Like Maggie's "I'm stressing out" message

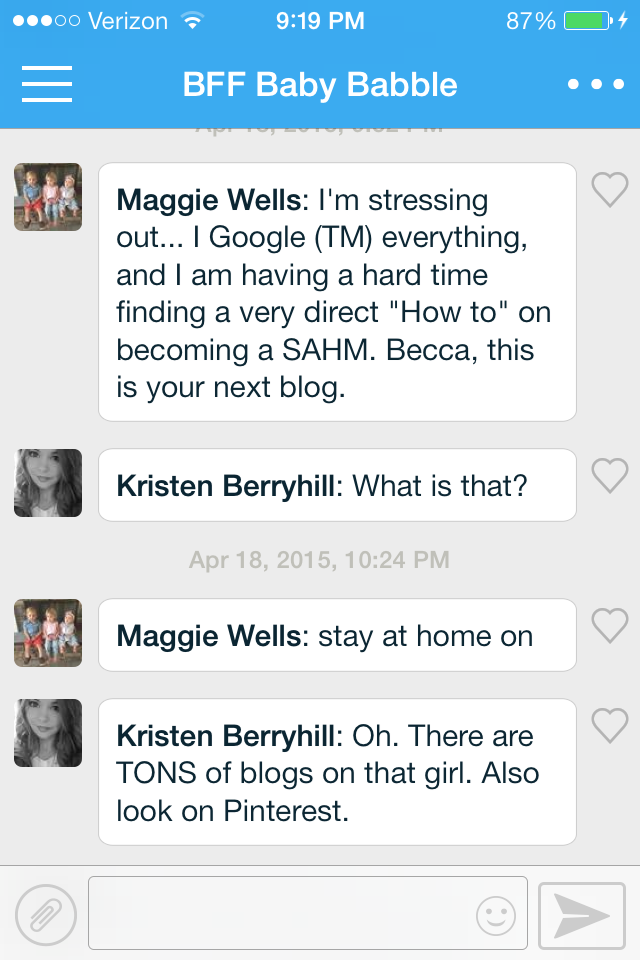pyautogui.click(x=609, y=189)
